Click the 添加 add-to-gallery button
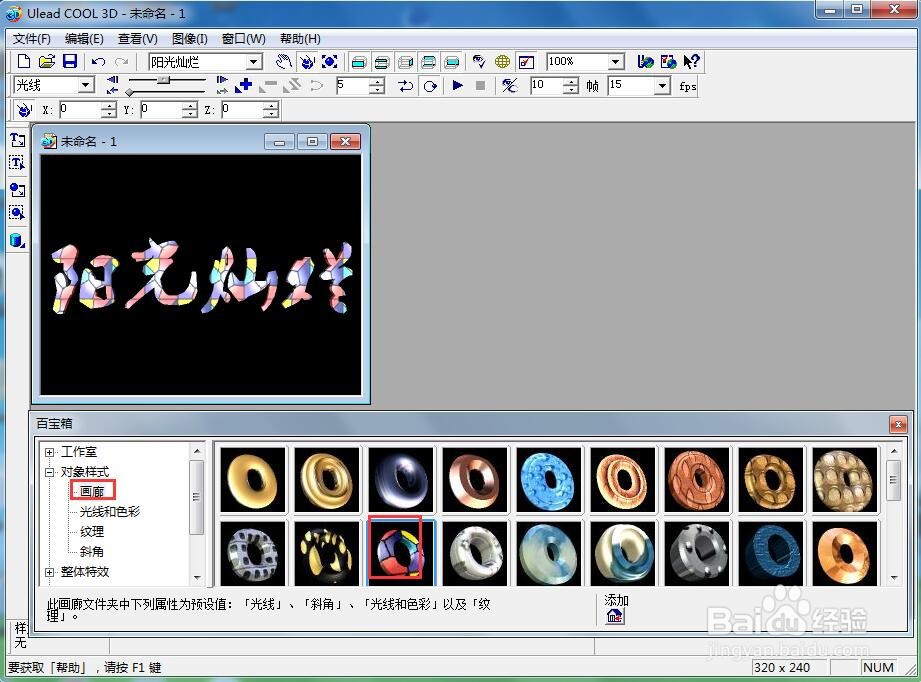Screen dimensions: 921x682 [x=615, y=616]
